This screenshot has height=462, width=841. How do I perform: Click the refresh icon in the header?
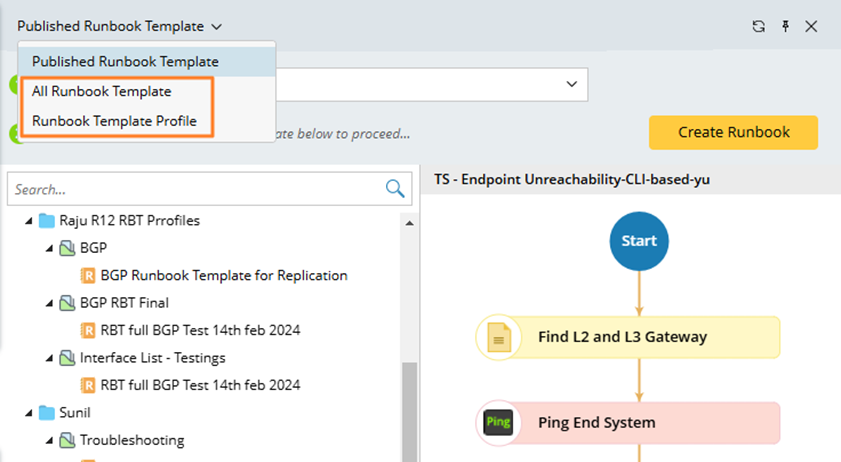click(758, 27)
